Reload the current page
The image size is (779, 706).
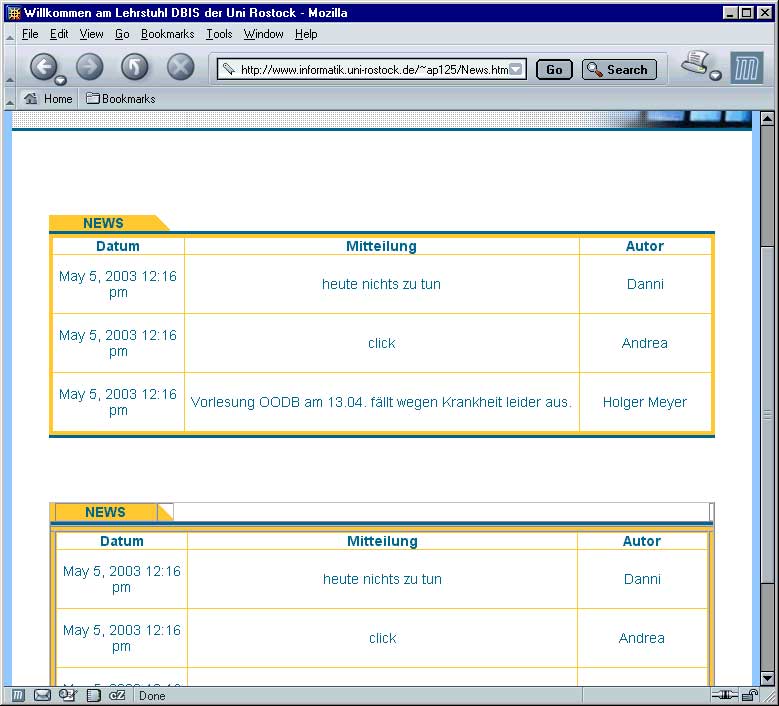135,67
